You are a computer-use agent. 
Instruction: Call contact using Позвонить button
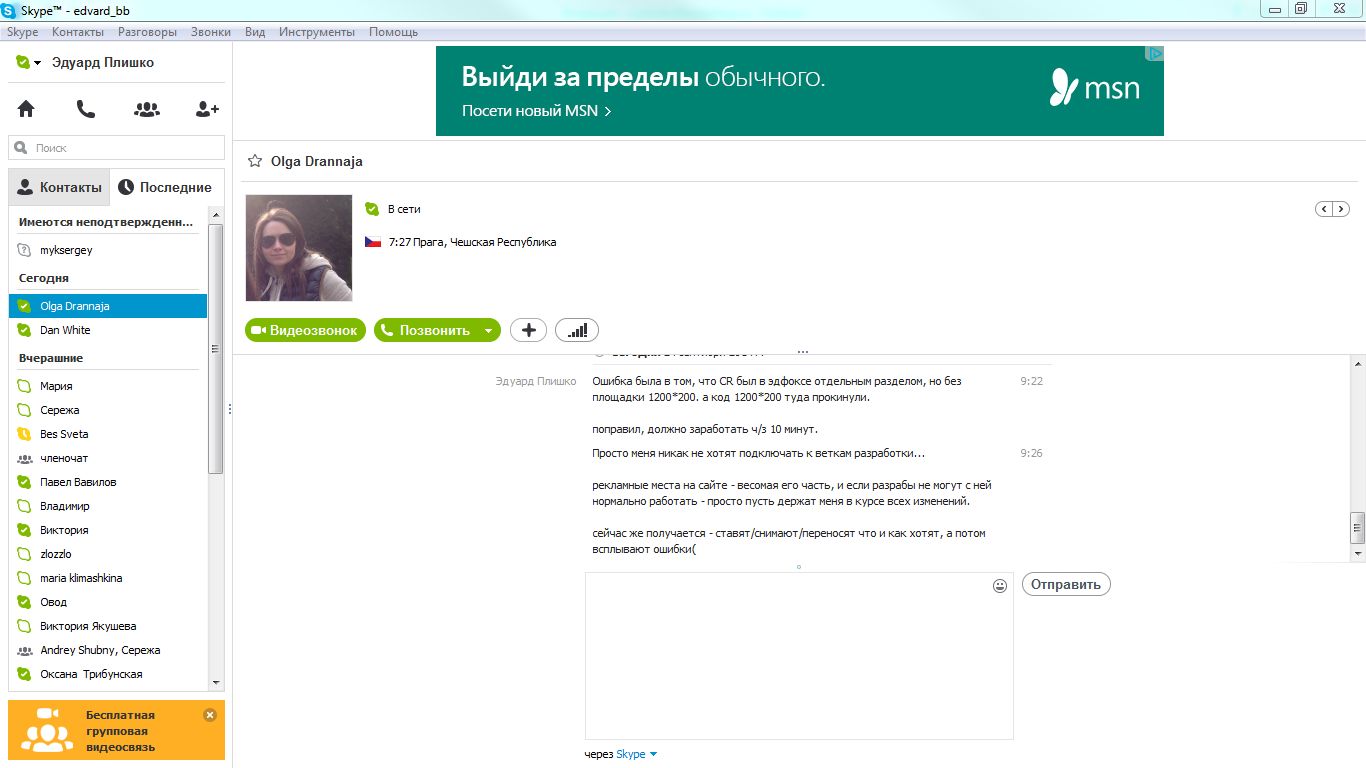pos(426,330)
